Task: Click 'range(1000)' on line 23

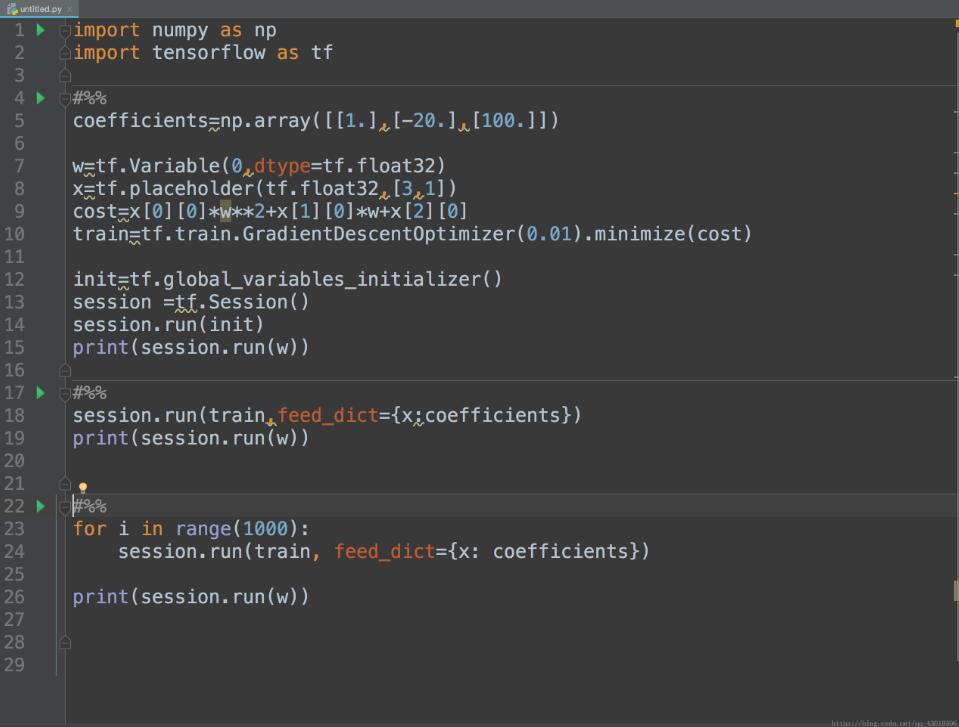Action: (237, 529)
